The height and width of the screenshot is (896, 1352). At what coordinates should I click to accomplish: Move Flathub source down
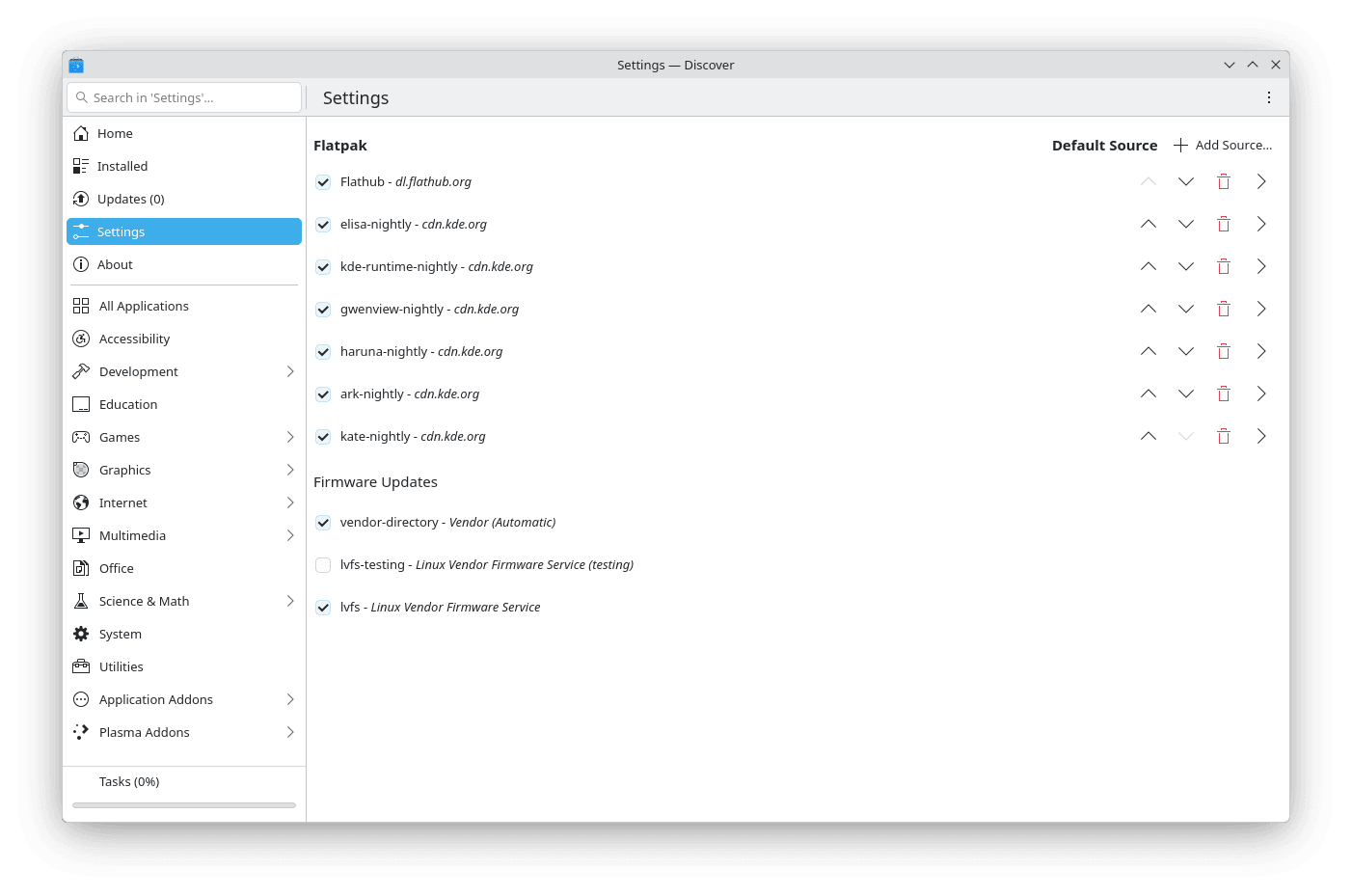coord(1186,181)
